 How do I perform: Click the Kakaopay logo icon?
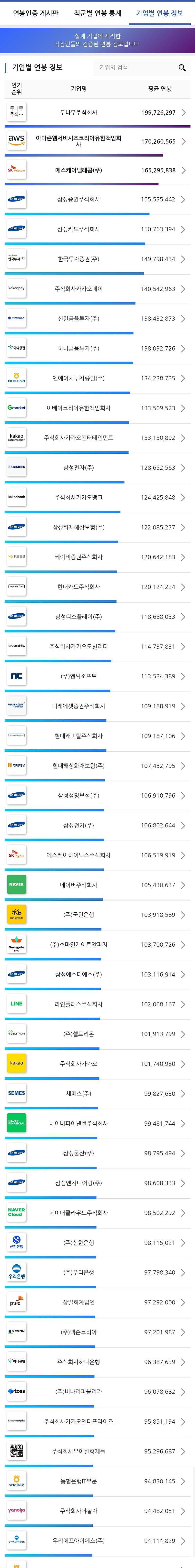tap(16, 288)
